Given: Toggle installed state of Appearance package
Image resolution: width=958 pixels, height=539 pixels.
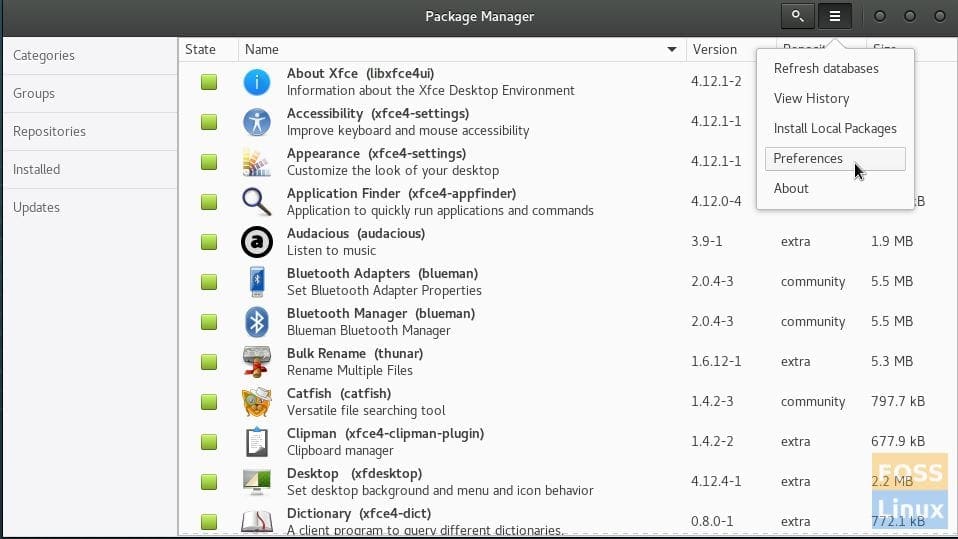Looking at the screenshot, I should pos(209,162).
